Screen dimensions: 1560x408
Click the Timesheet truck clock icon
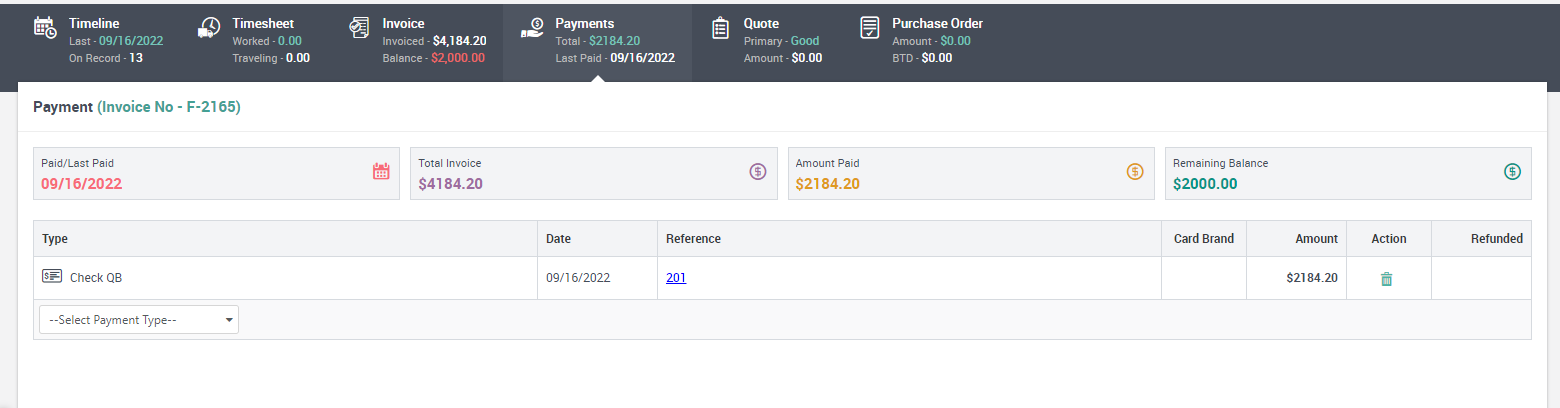click(209, 28)
